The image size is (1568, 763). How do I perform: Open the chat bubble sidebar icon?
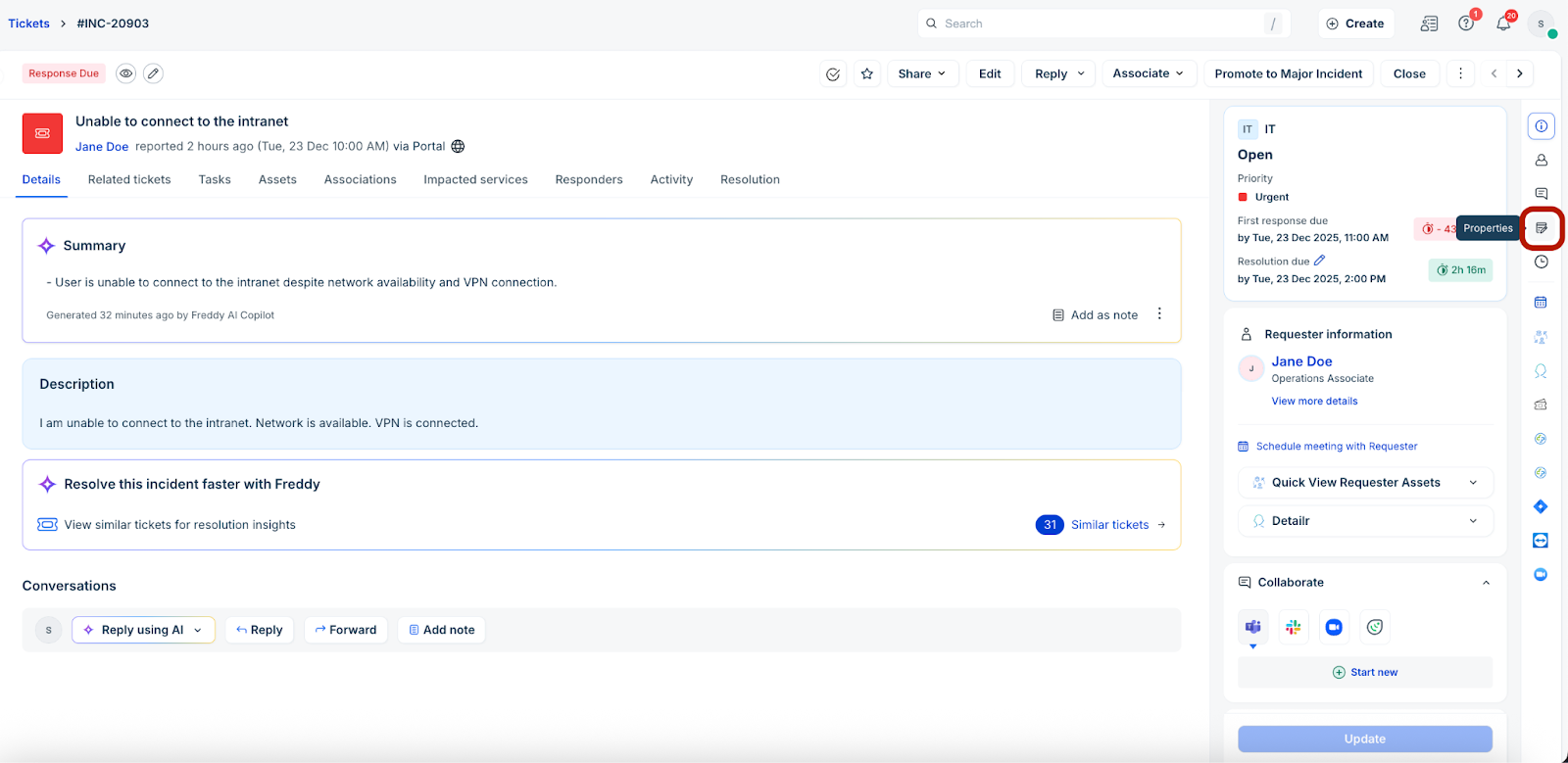(1542, 194)
